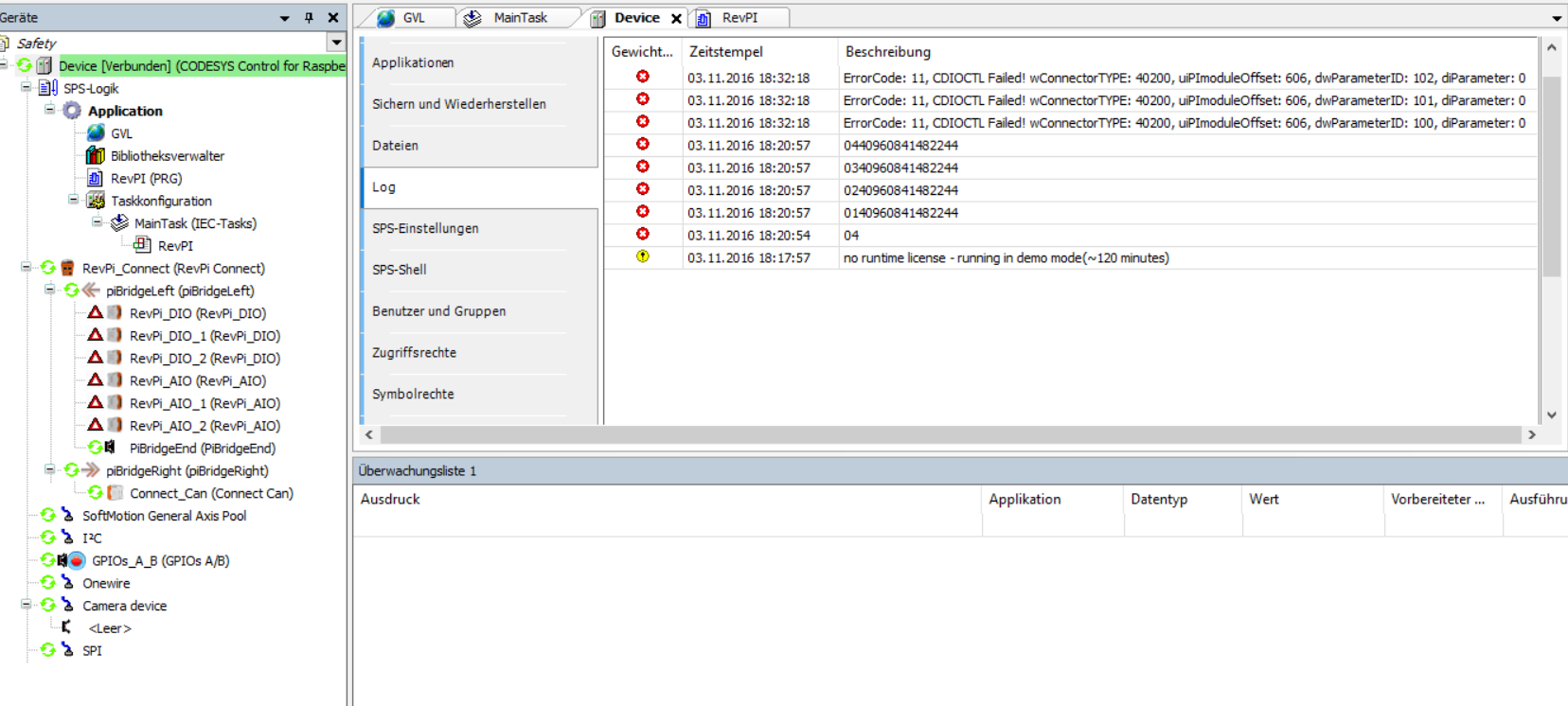Screen dimensions: 1568x706
Task: Collapse the MainTask (IEC-Tasks) node
Action: [98, 222]
